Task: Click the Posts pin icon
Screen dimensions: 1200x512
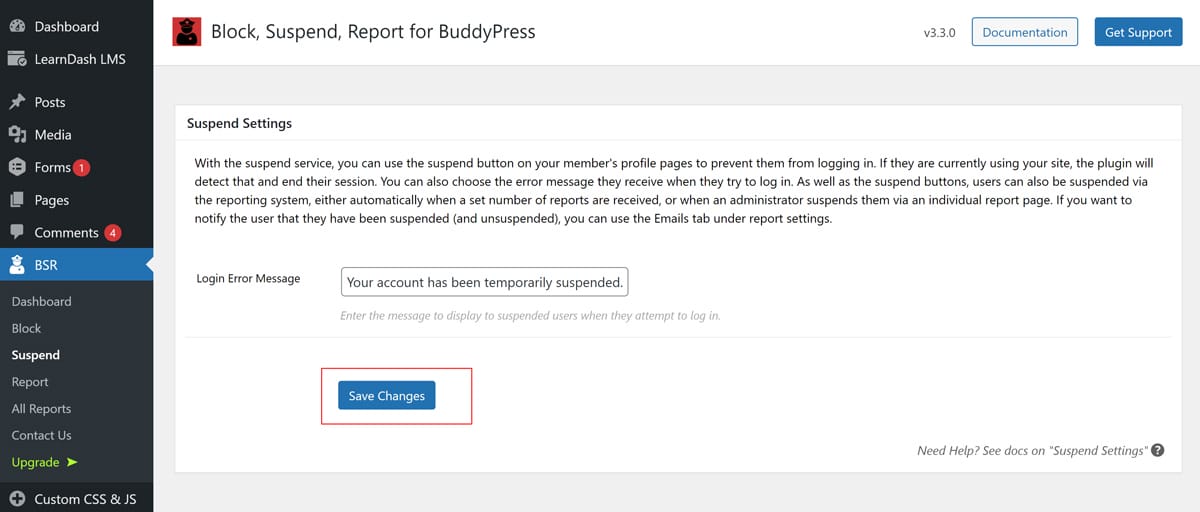Action: coord(17,102)
